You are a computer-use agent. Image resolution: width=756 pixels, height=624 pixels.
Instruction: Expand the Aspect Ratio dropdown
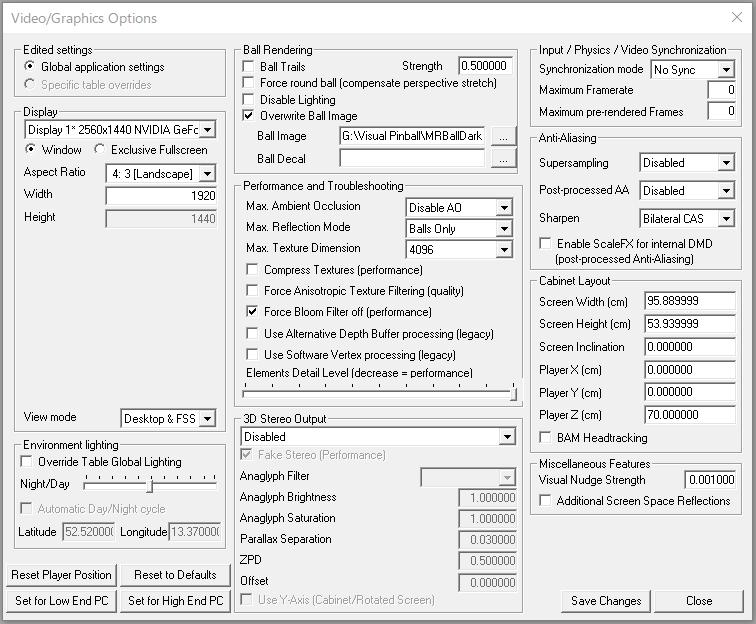click(x=160, y=173)
